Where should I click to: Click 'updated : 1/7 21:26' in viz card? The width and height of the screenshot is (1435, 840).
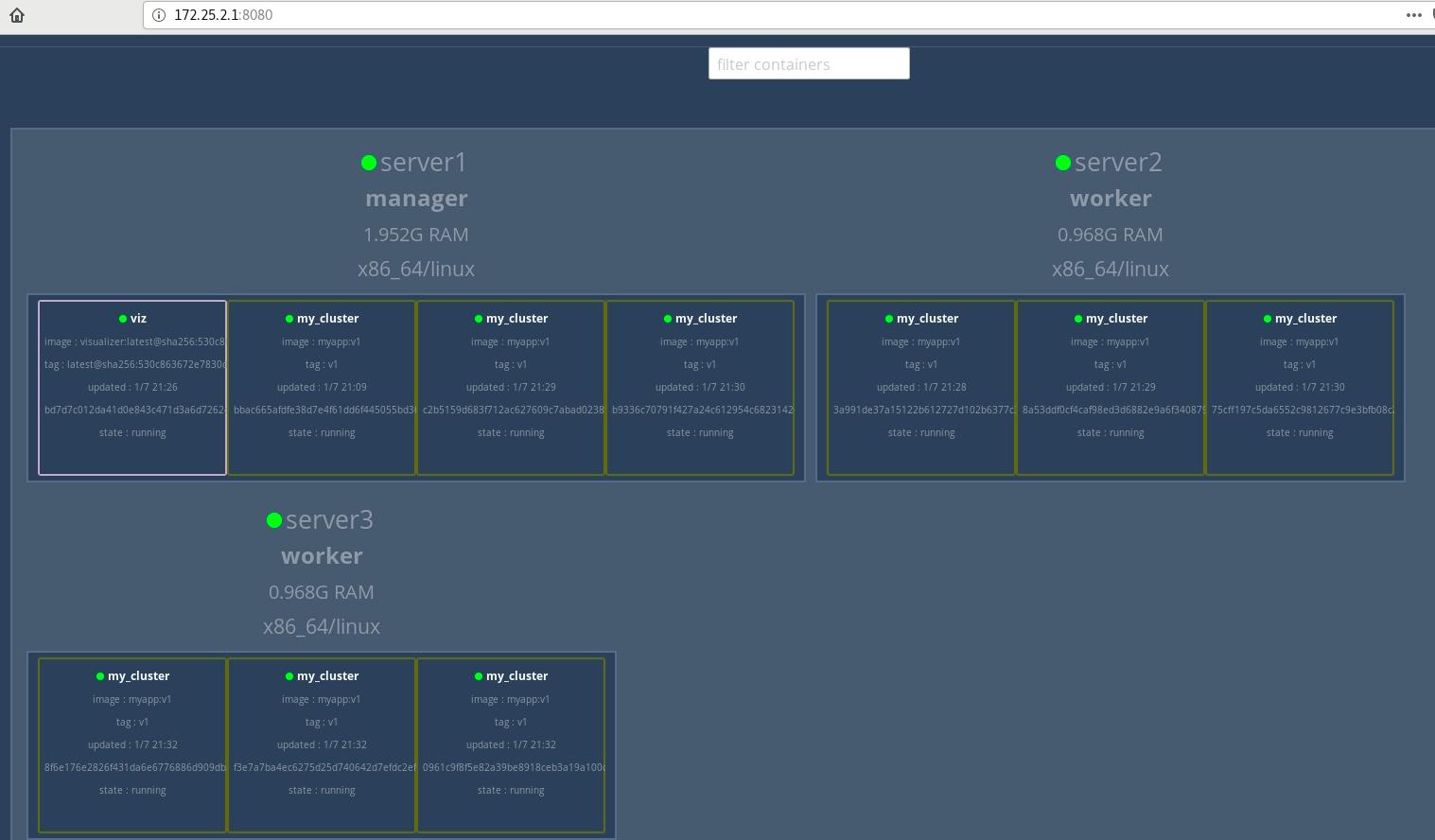(132, 387)
